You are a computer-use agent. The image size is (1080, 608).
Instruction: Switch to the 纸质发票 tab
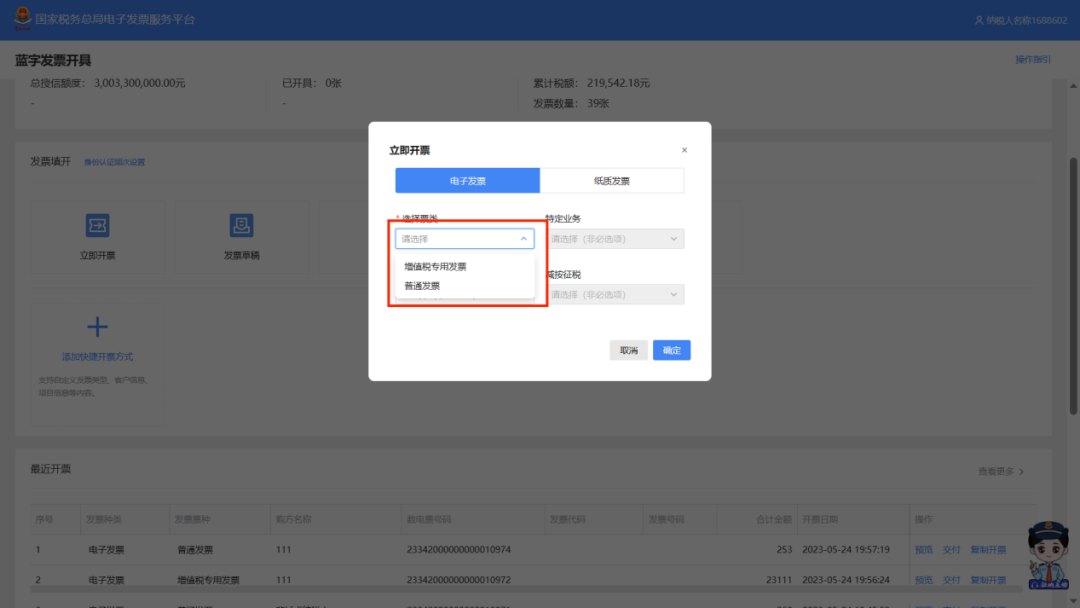[x=612, y=181]
